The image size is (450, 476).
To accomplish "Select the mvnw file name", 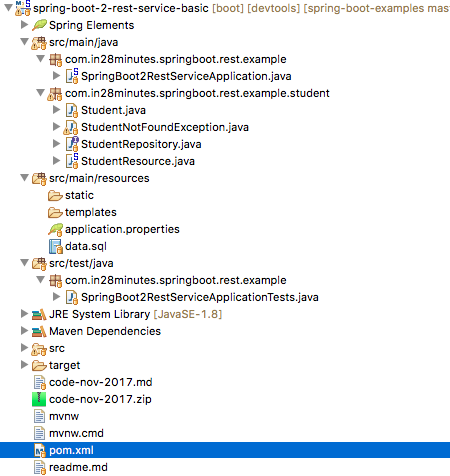I will click(x=64, y=417).
